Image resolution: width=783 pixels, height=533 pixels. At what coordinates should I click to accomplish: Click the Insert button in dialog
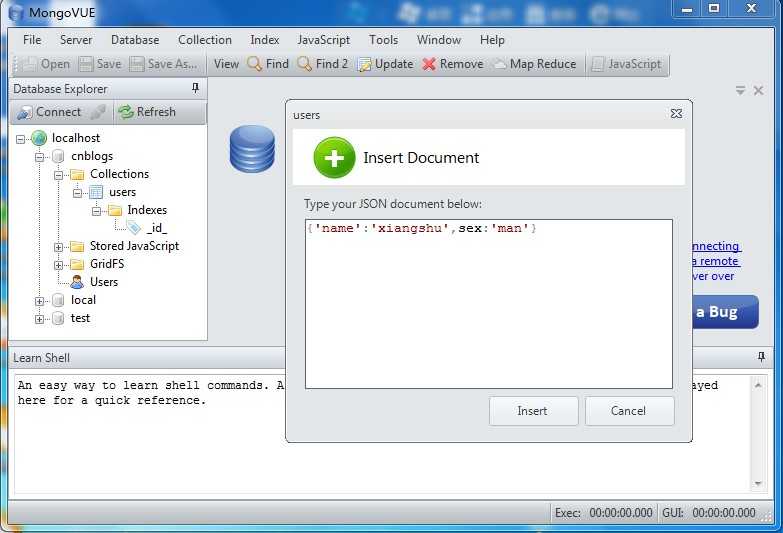click(533, 411)
